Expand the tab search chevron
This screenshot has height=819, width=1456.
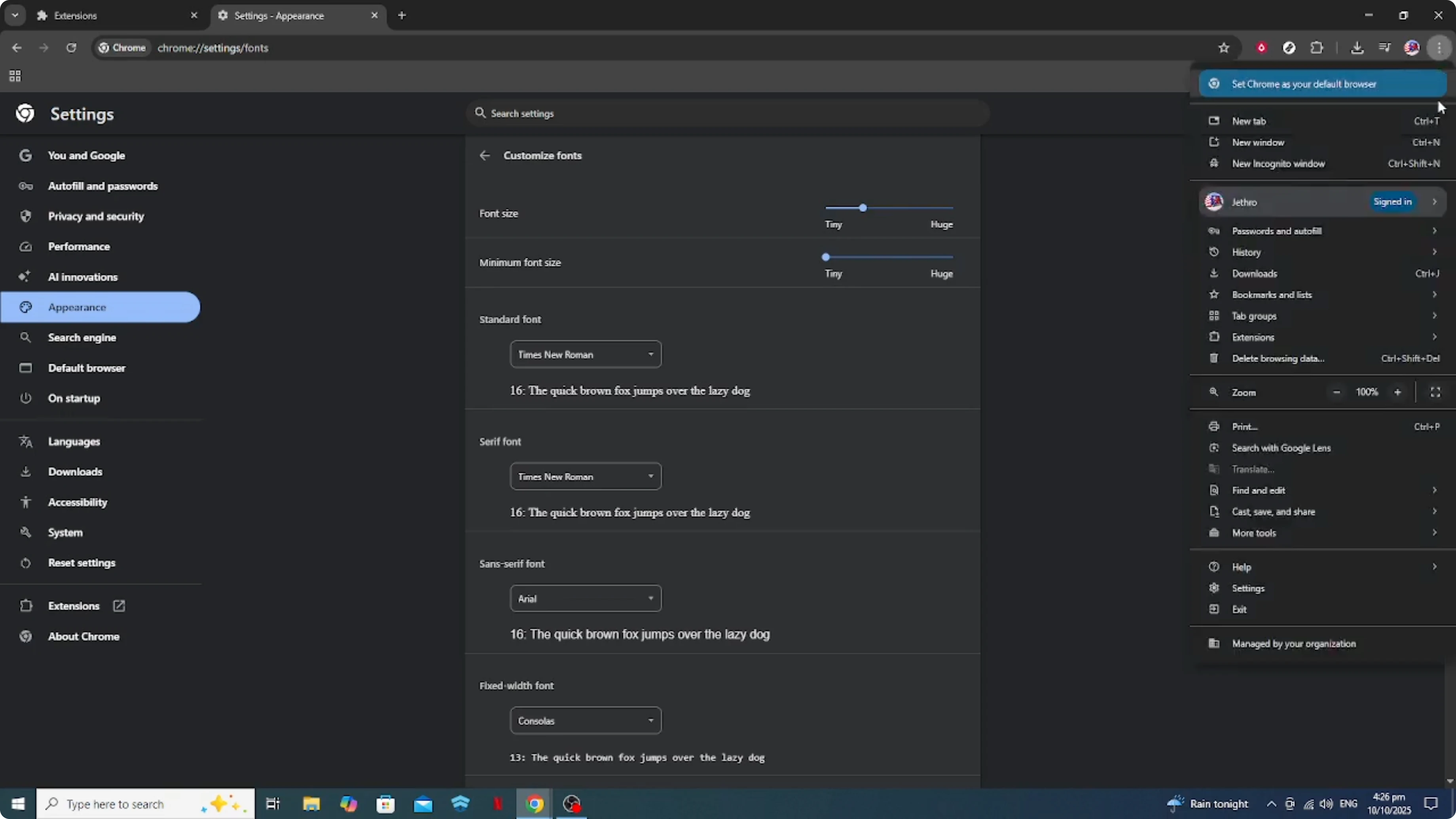[x=15, y=15]
